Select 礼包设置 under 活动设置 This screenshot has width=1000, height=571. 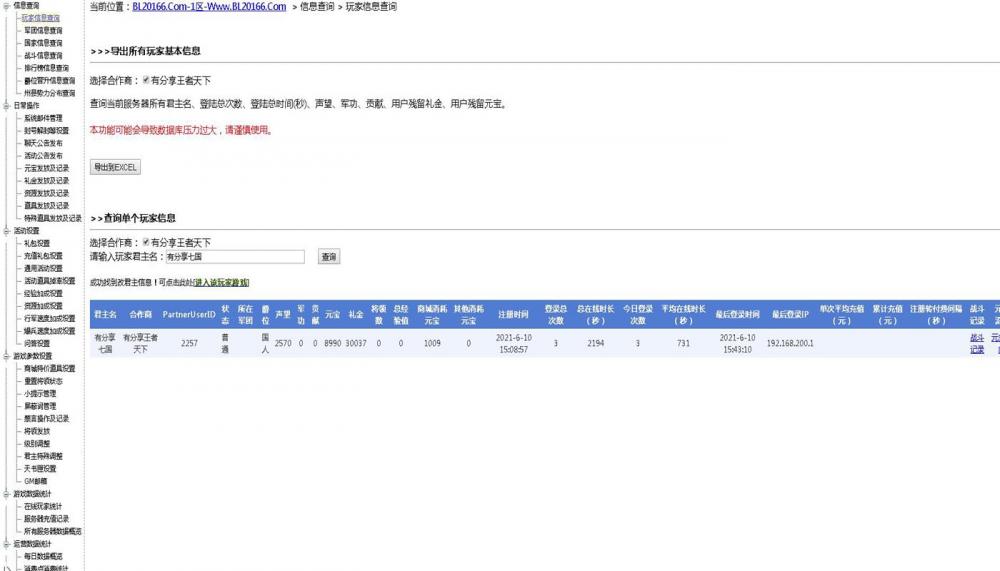(x=37, y=243)
